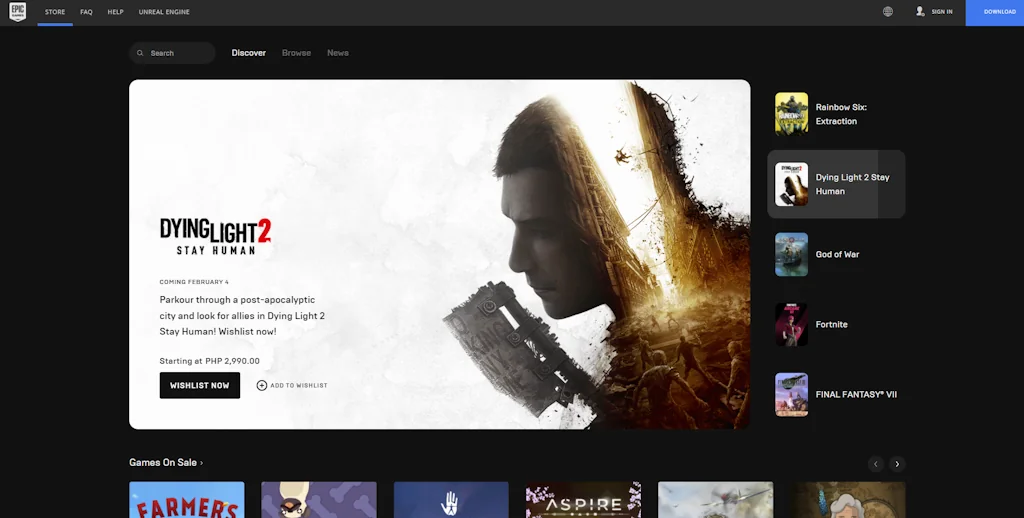Open the gray-haired character game card
This screenshot has width=1024, height=518.
coord(848,500)
